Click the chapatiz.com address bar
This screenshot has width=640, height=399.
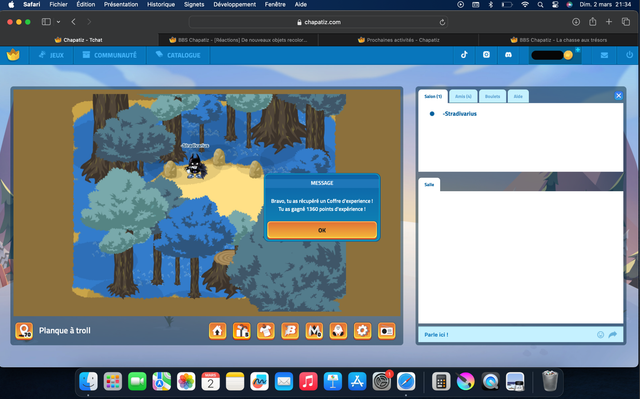point(318,22)
